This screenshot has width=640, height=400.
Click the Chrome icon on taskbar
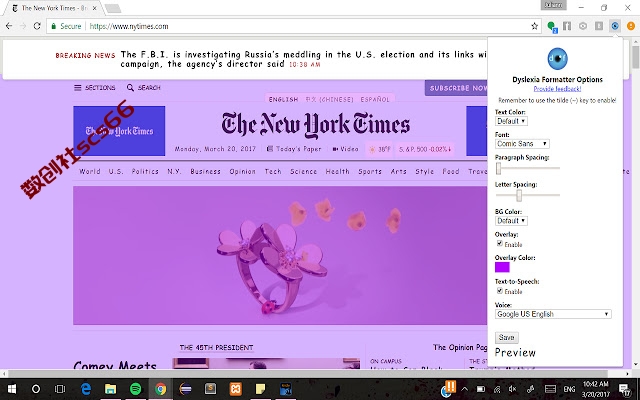[x=160, y=389]
